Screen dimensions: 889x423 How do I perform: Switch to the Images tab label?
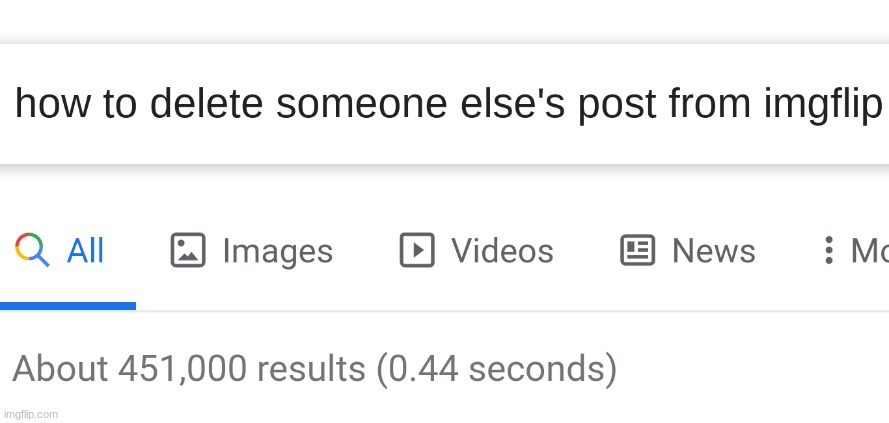click(x=277, y=251)
